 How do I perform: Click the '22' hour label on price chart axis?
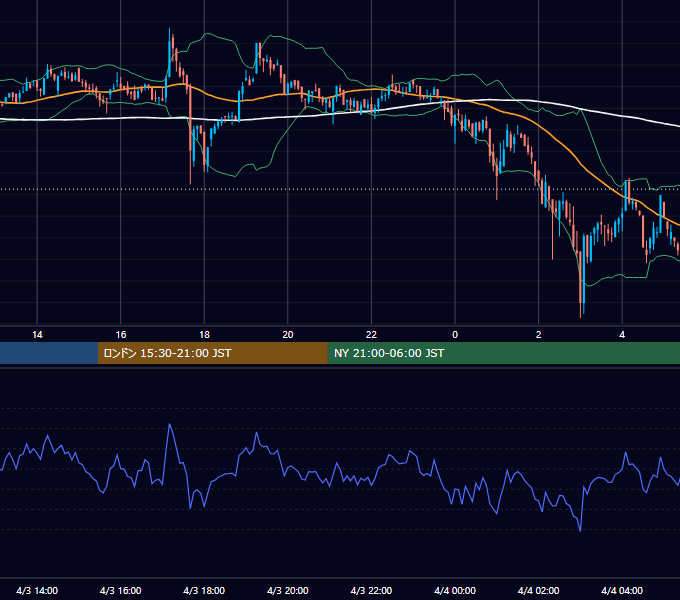(x=371, y=335)
